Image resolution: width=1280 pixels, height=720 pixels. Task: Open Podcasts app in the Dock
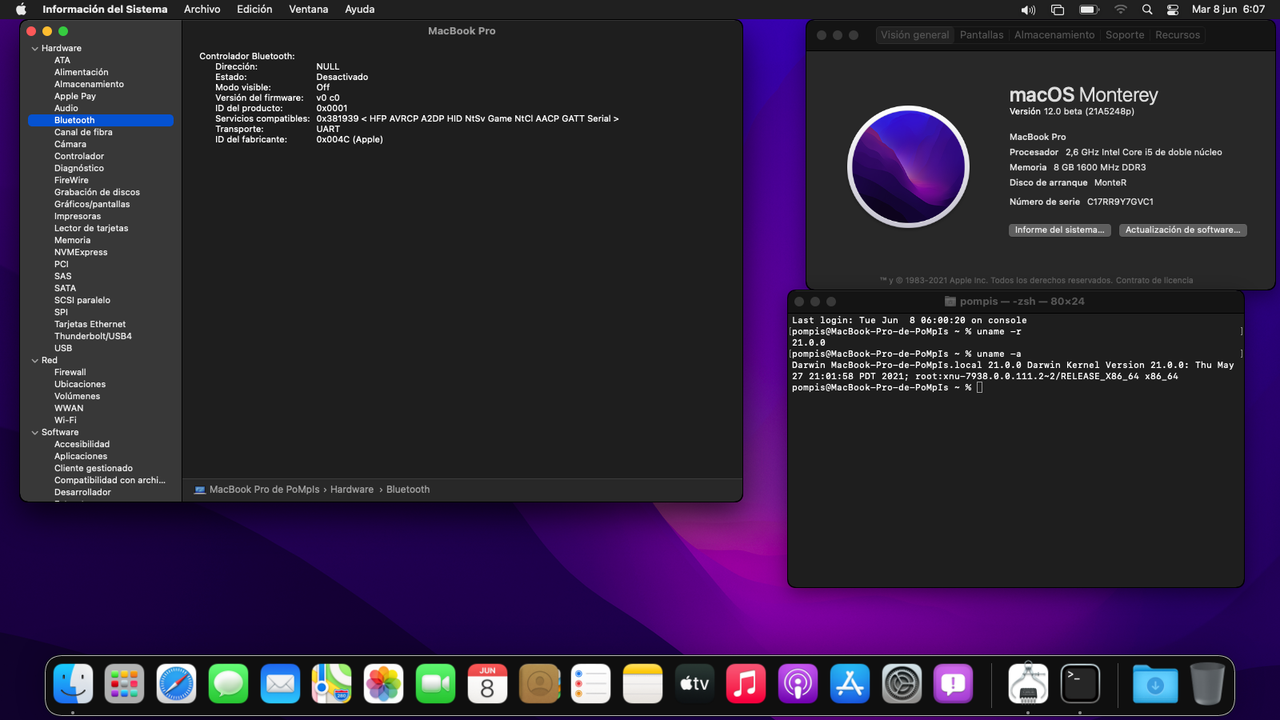tap(798, 684)
